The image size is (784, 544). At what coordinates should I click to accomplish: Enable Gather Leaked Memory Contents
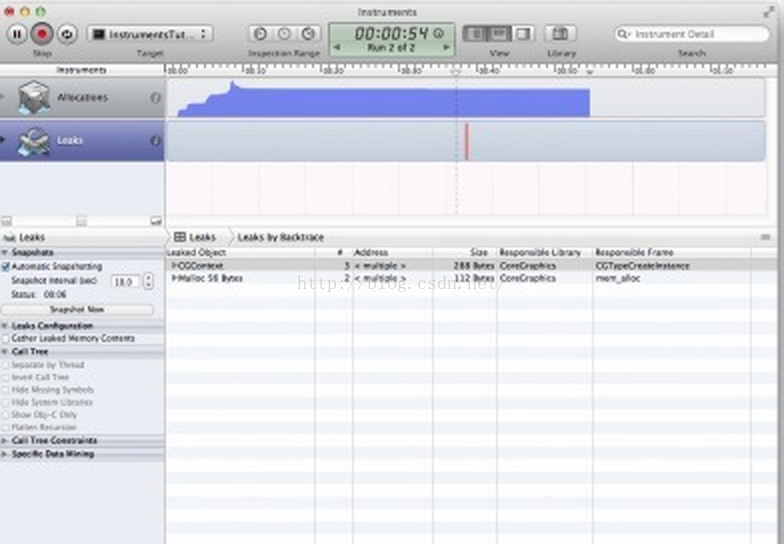(x=6, y=338)
